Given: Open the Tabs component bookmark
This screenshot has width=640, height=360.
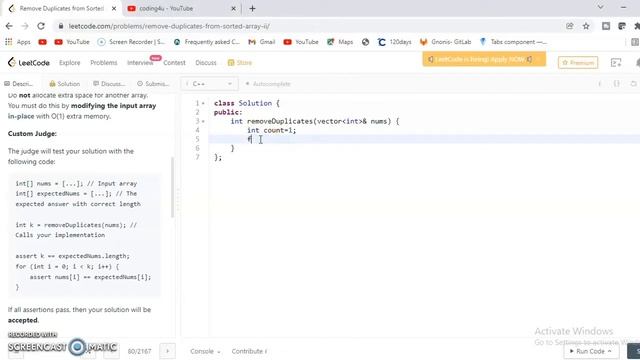Looking at the screenshot, I should tap(513, 42).
